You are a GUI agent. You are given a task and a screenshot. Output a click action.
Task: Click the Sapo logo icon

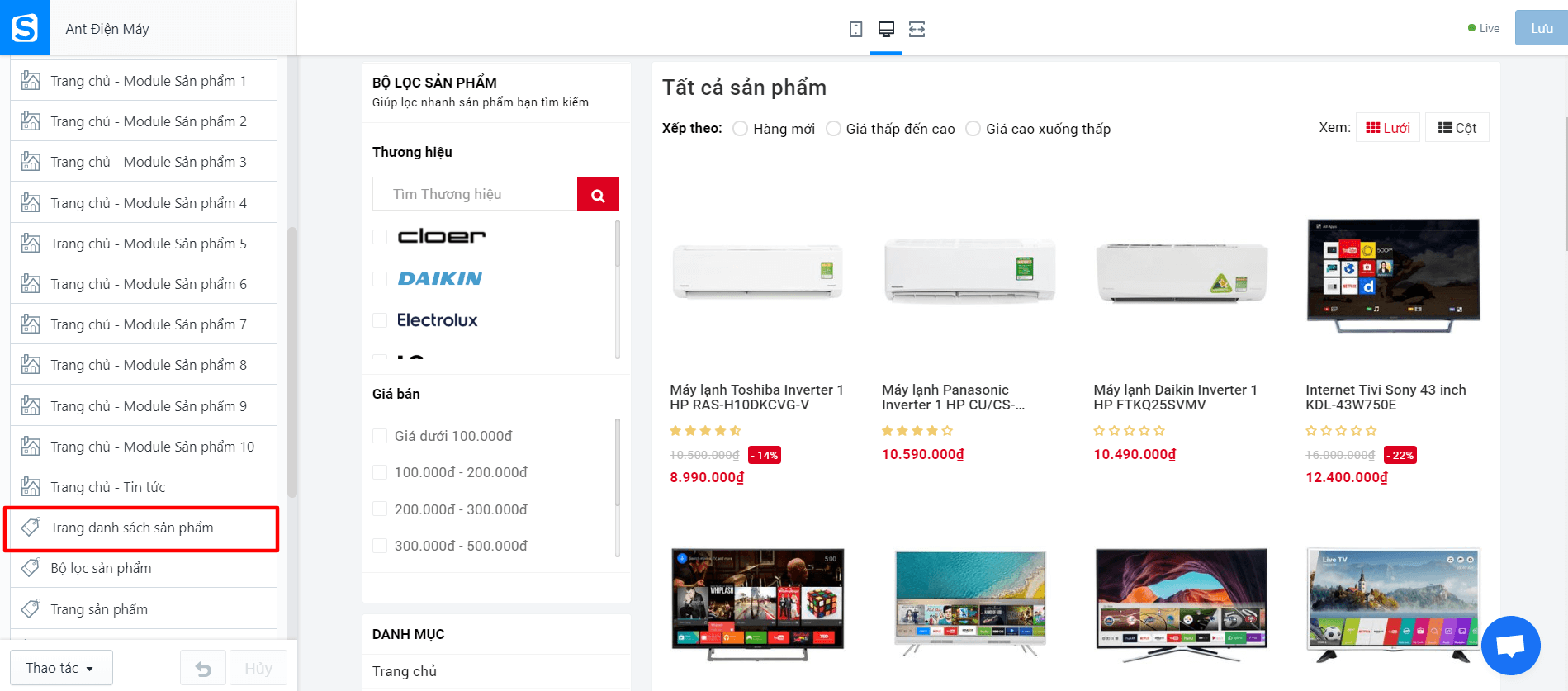click(24, 27)
